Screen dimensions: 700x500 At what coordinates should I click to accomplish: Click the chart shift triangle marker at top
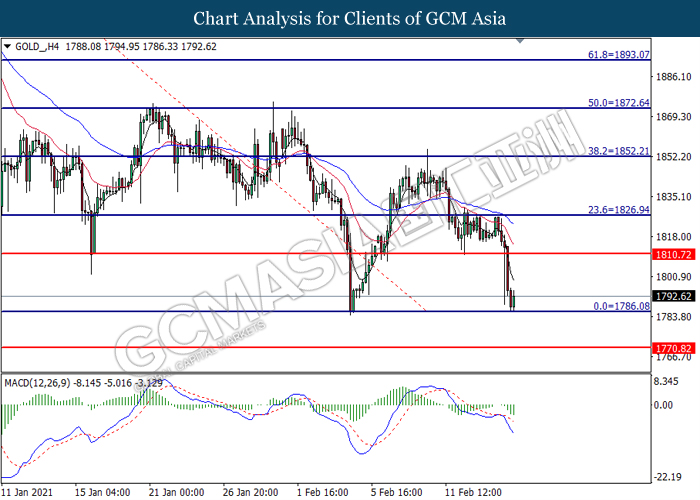pyautogui.click(x=520, y=41)
